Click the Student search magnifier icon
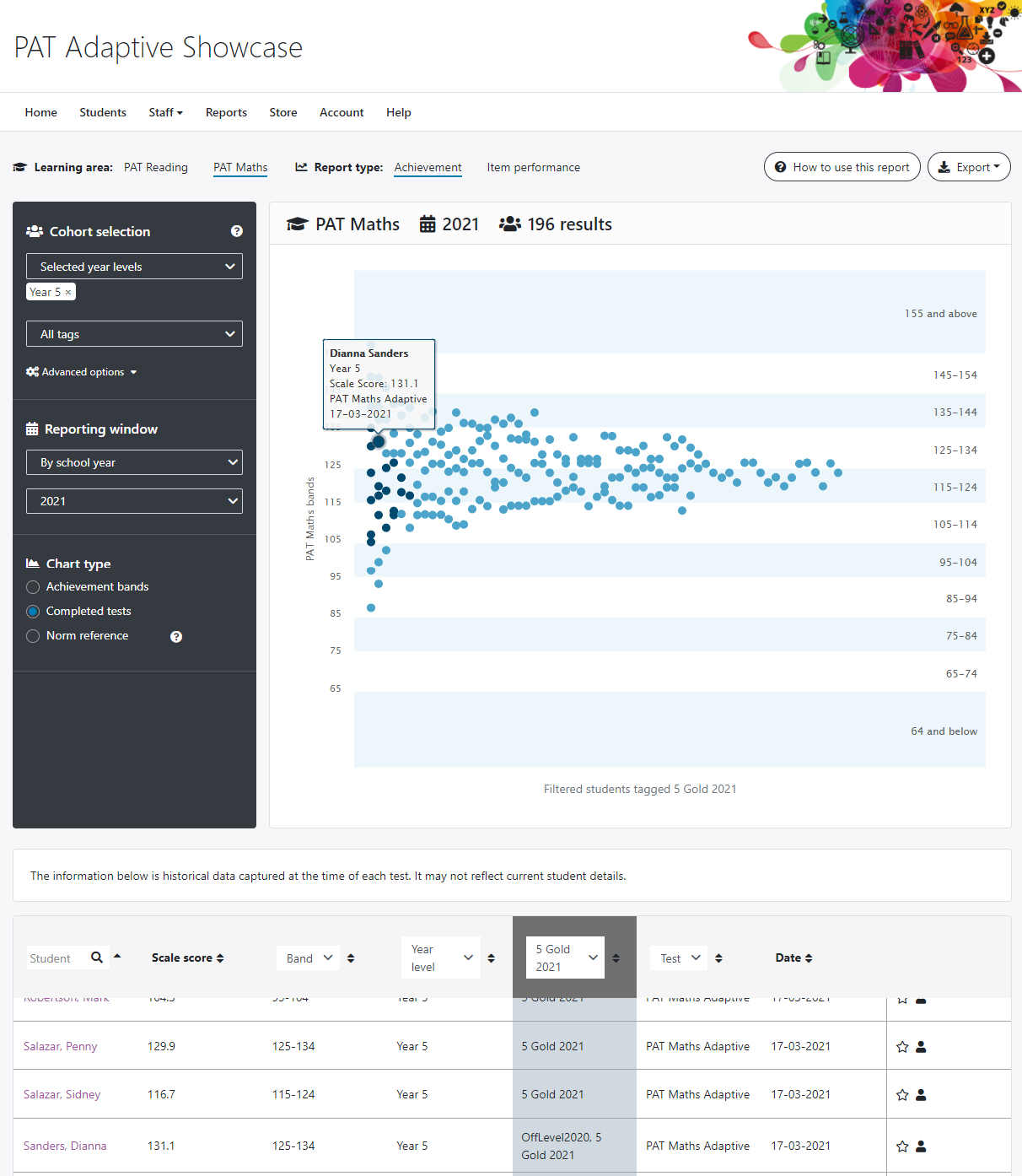The width and height of the screenshot is (1022, 1176). pos(97,958)
